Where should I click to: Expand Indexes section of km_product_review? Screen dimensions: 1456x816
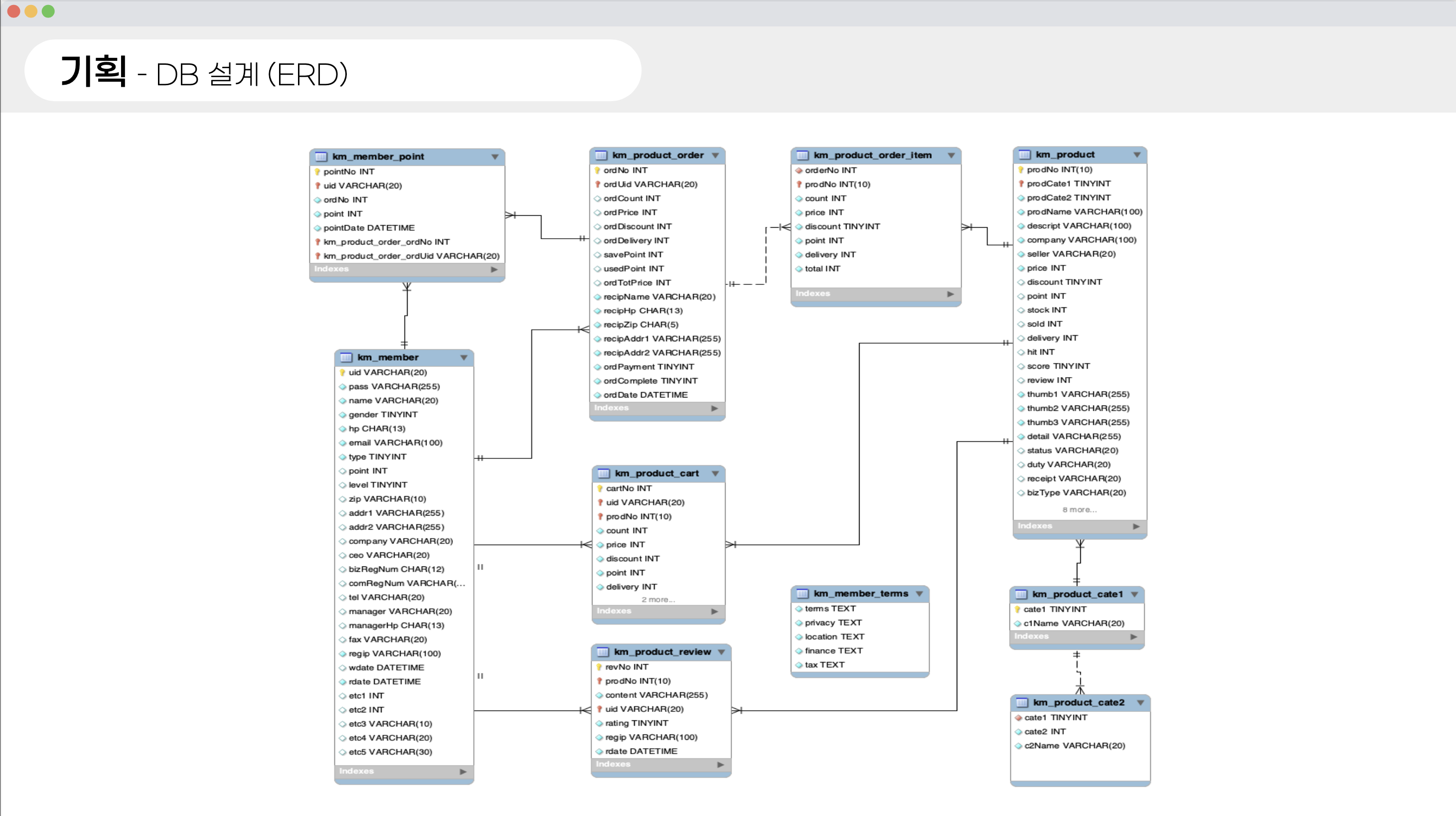720,765
